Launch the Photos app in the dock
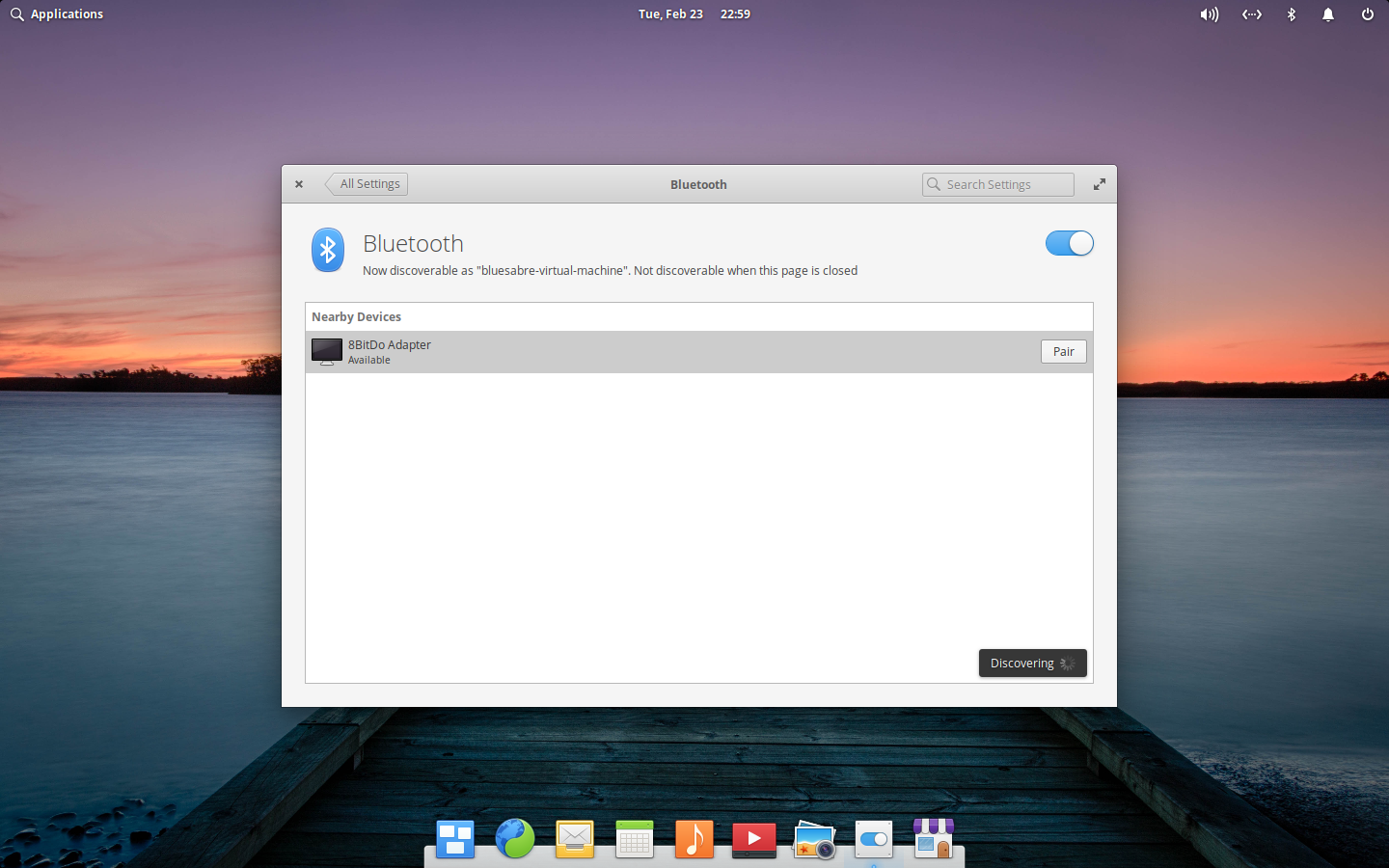Viewport: 1389px width, 868px height. (x=813, y=837)
